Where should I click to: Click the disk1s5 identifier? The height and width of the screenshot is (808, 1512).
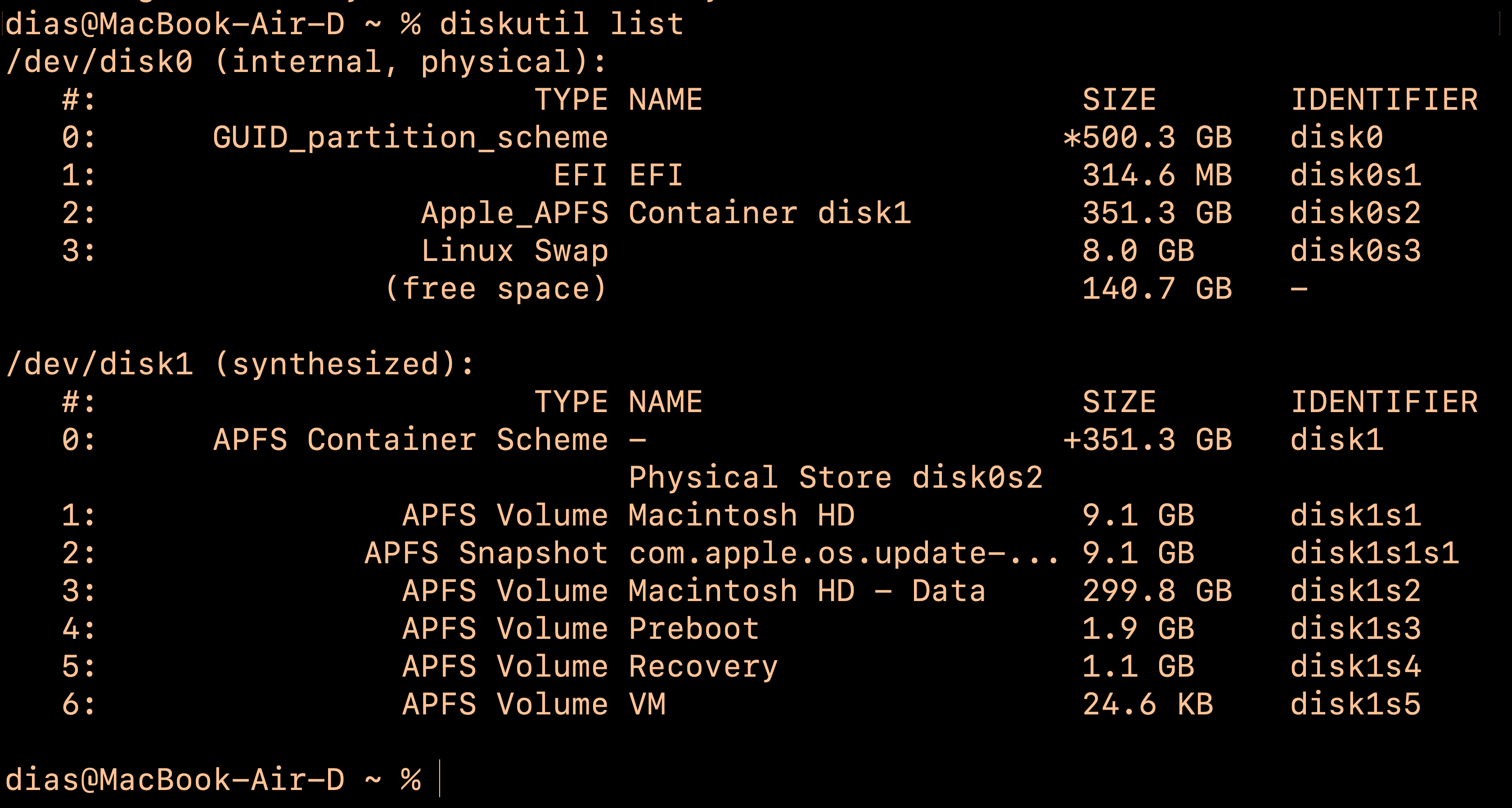click(x=1355, y=704)
